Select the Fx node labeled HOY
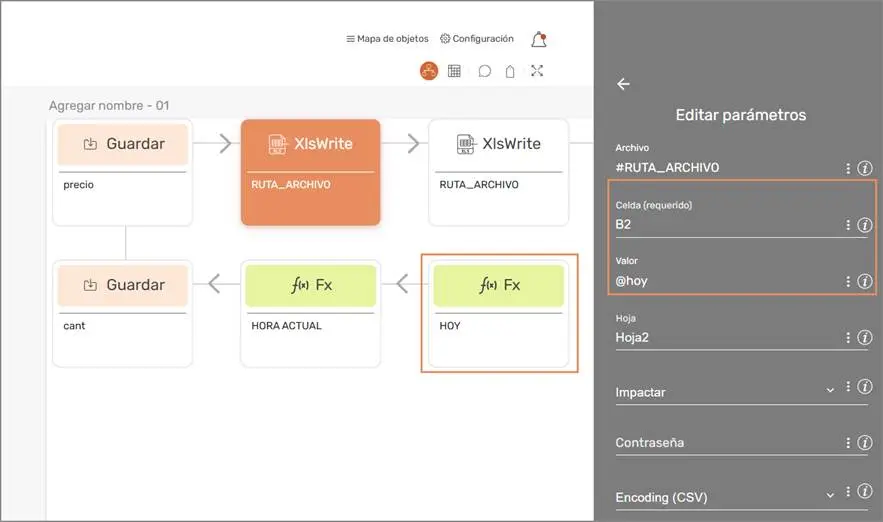The height and width of the screenshot is (522, 883). 498,312
